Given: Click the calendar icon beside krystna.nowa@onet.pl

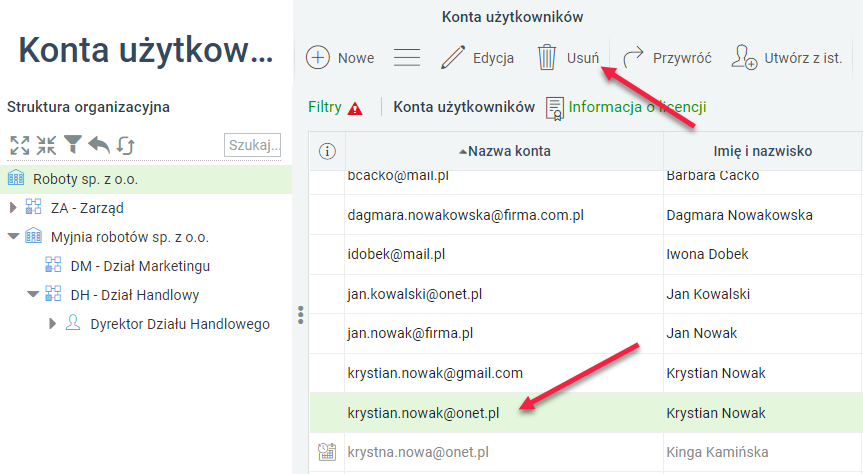Looking at the screenshot, I should point(327,451).
